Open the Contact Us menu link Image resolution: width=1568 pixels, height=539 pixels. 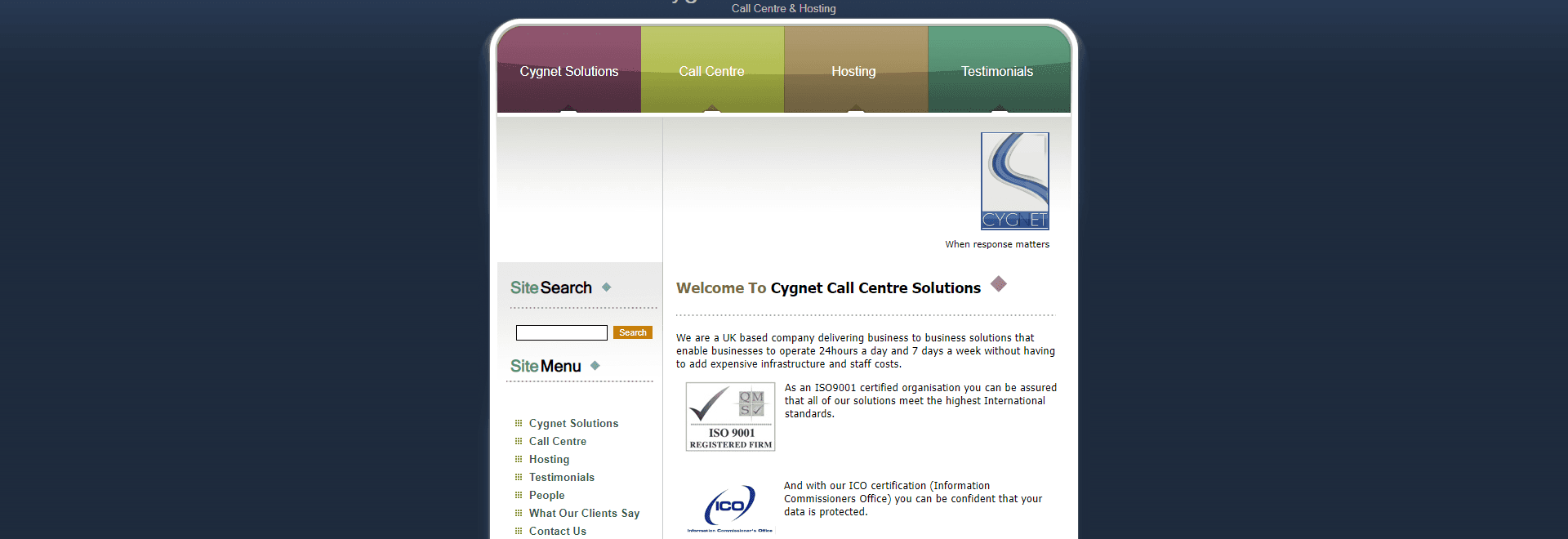coord(558,531)
